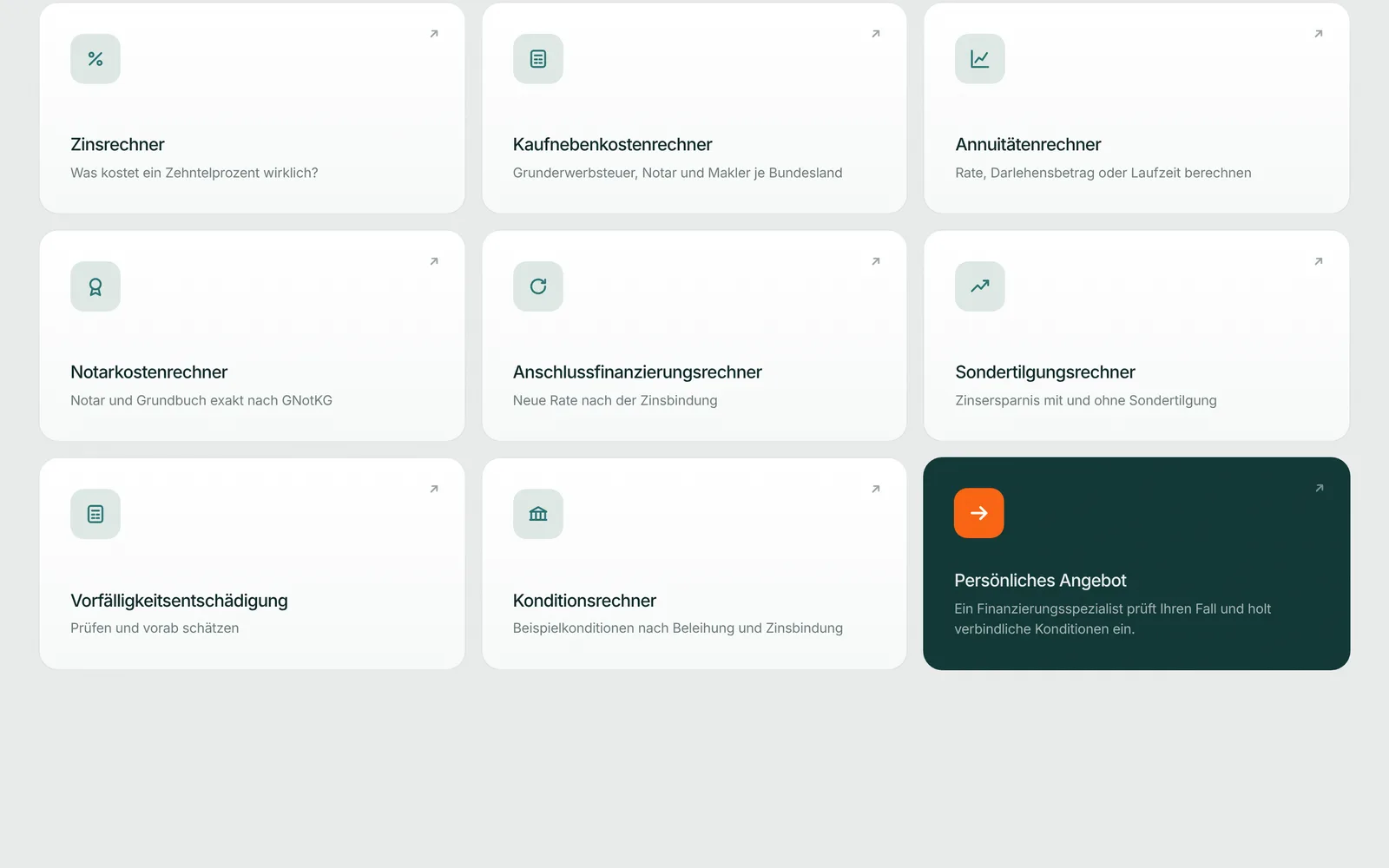Open Anschlussfinanzierungsrechner via its corner arrow icon
Viewport: 1389px width, 868px height.
pyautogui.click(x=876, y=261)
